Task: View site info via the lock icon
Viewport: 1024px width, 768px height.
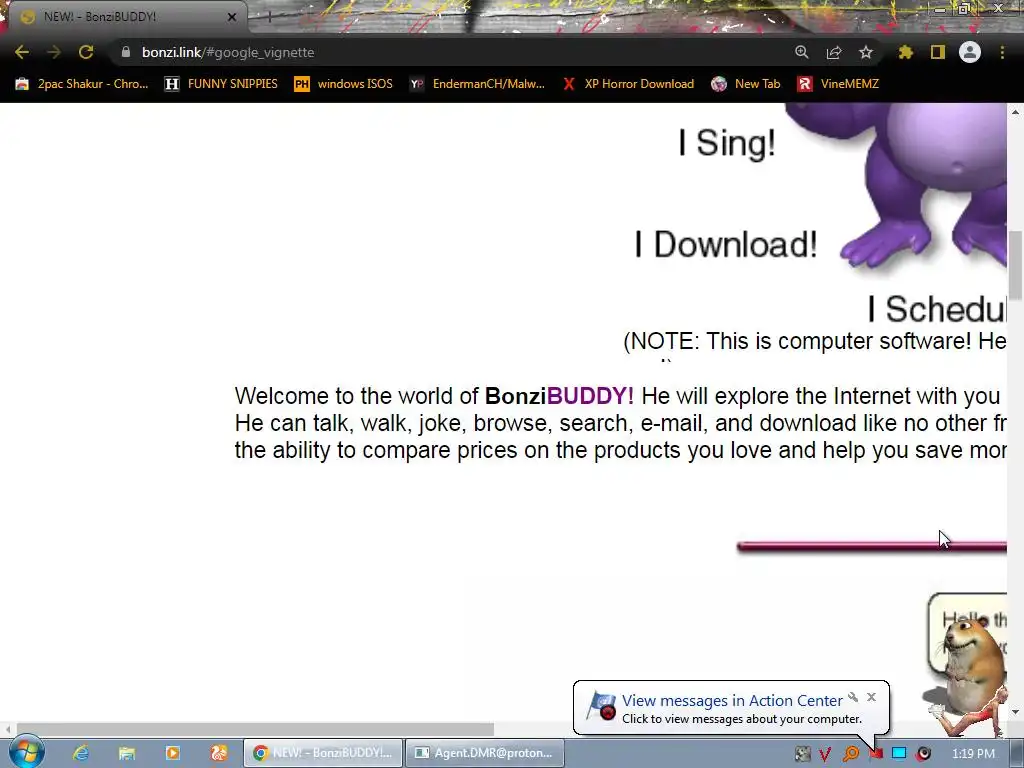Action: pos(125,52)
